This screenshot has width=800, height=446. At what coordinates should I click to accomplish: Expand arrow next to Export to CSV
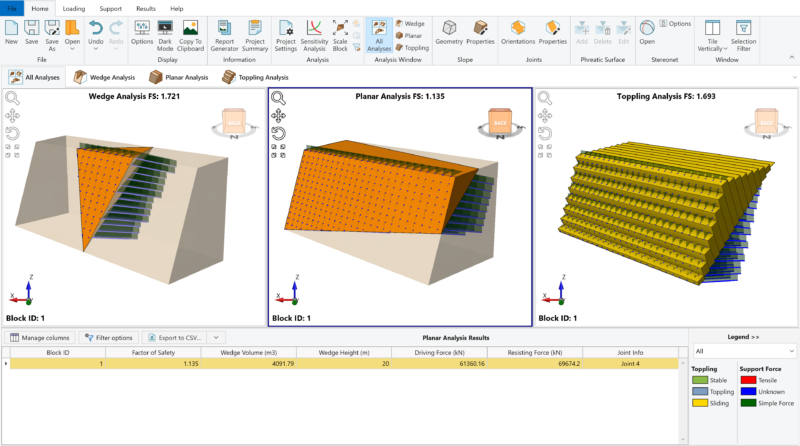click(216, 338)
